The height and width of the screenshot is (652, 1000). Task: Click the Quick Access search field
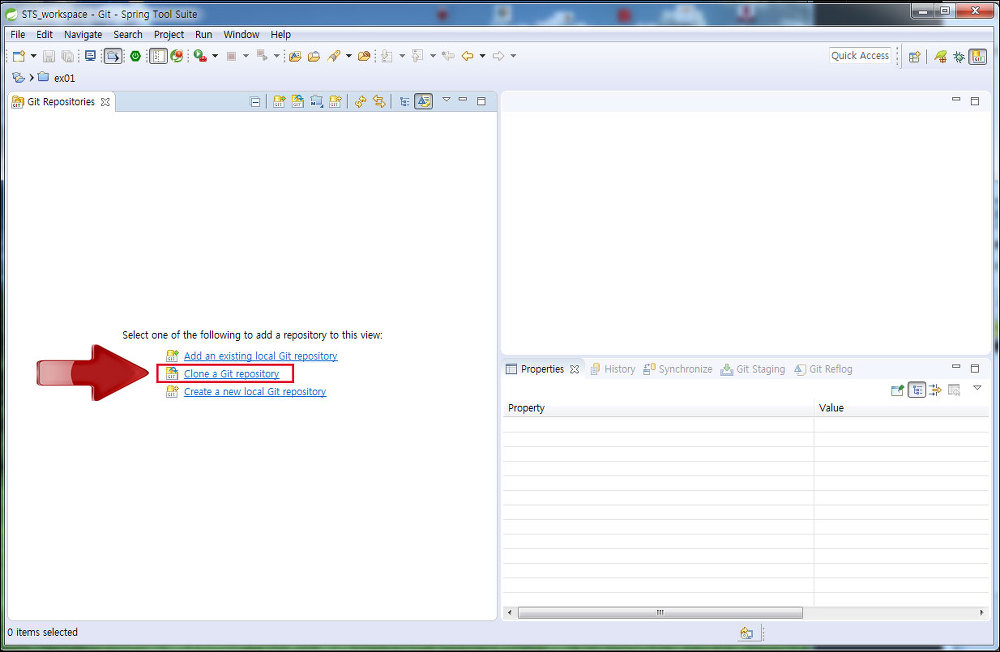860,56
